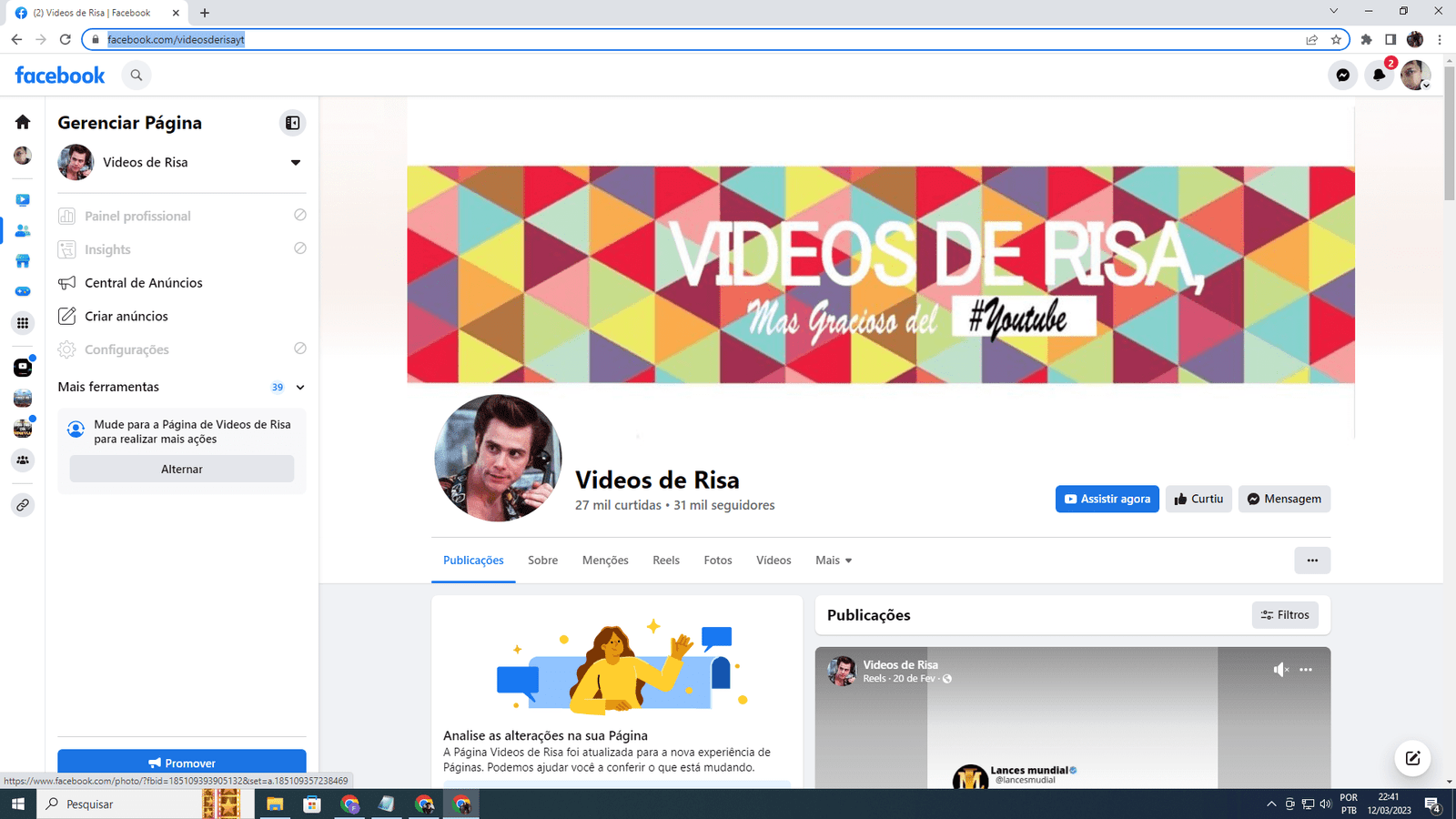Open Configurações in the manage menu
Image resolution: width=1456 pixels, height=819 pixels.
point(182,349)
